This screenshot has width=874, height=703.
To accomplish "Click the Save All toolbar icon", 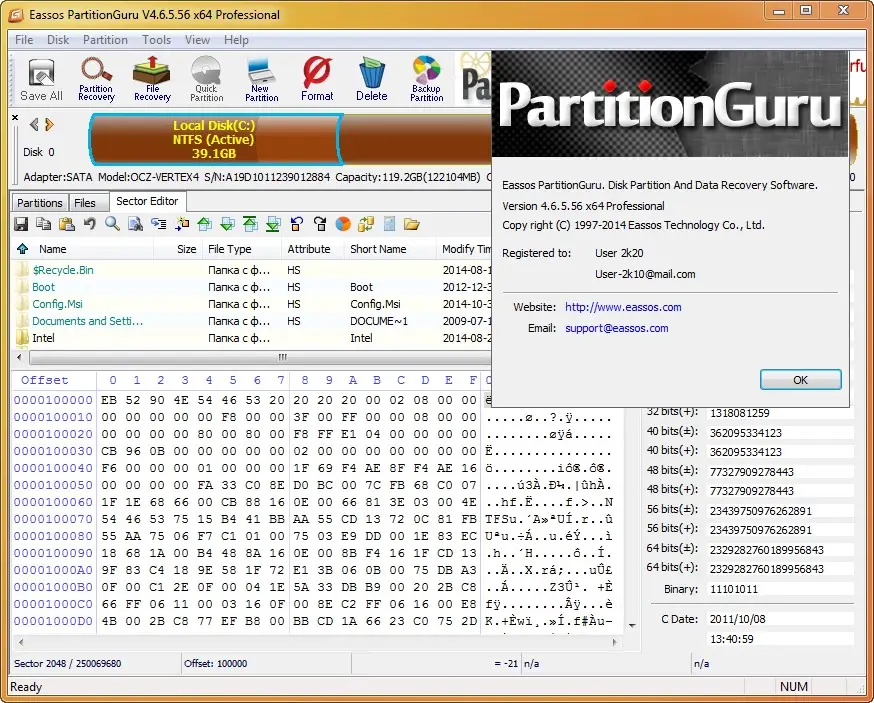I will [41, 80].
